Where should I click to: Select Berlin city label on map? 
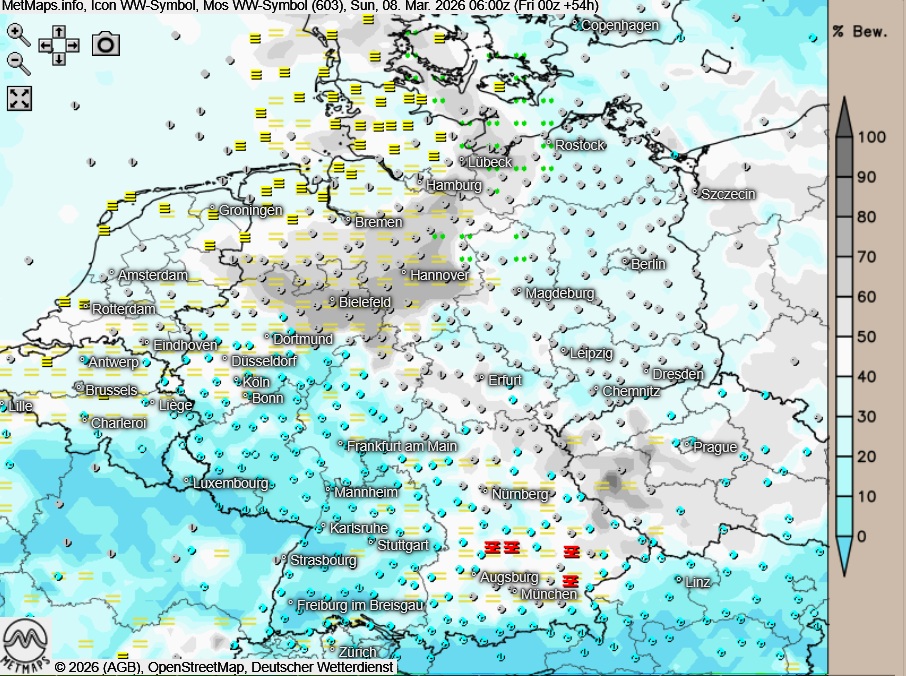tap(648, 264)
